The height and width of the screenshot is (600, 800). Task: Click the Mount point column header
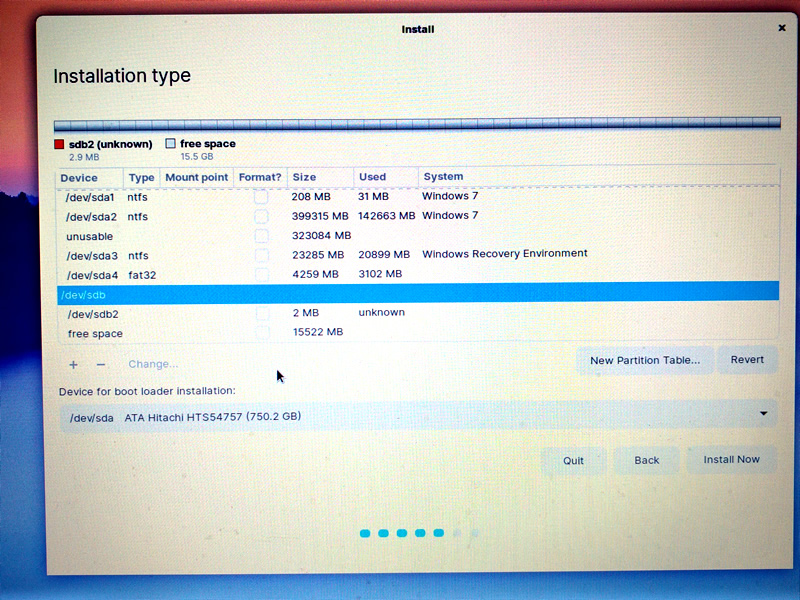pos(197,177)
